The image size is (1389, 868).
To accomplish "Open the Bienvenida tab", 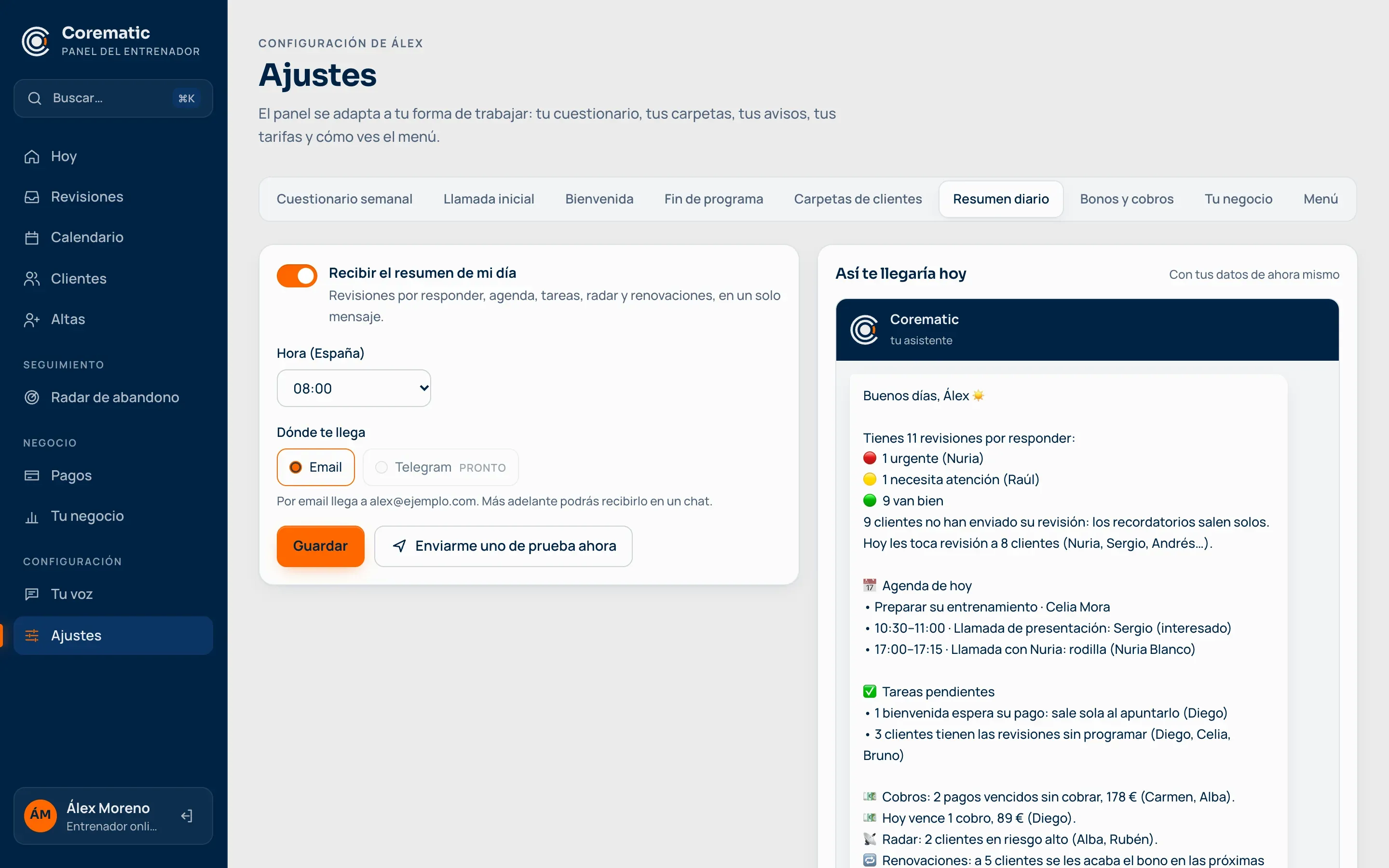I will [599, 199].
